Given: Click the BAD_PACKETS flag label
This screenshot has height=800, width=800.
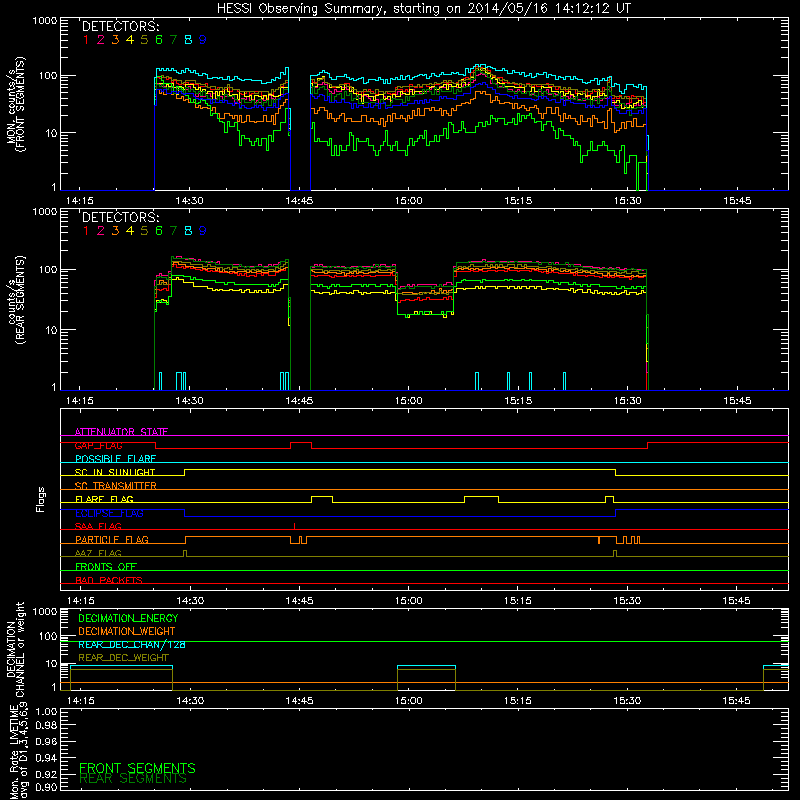Looking at the screenshot, I should click(x=109, y=580).
